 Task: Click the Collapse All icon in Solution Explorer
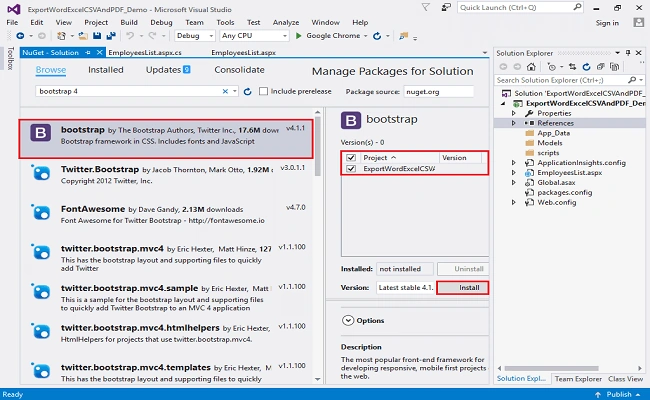pyautogui.click(x=600, y=67)
